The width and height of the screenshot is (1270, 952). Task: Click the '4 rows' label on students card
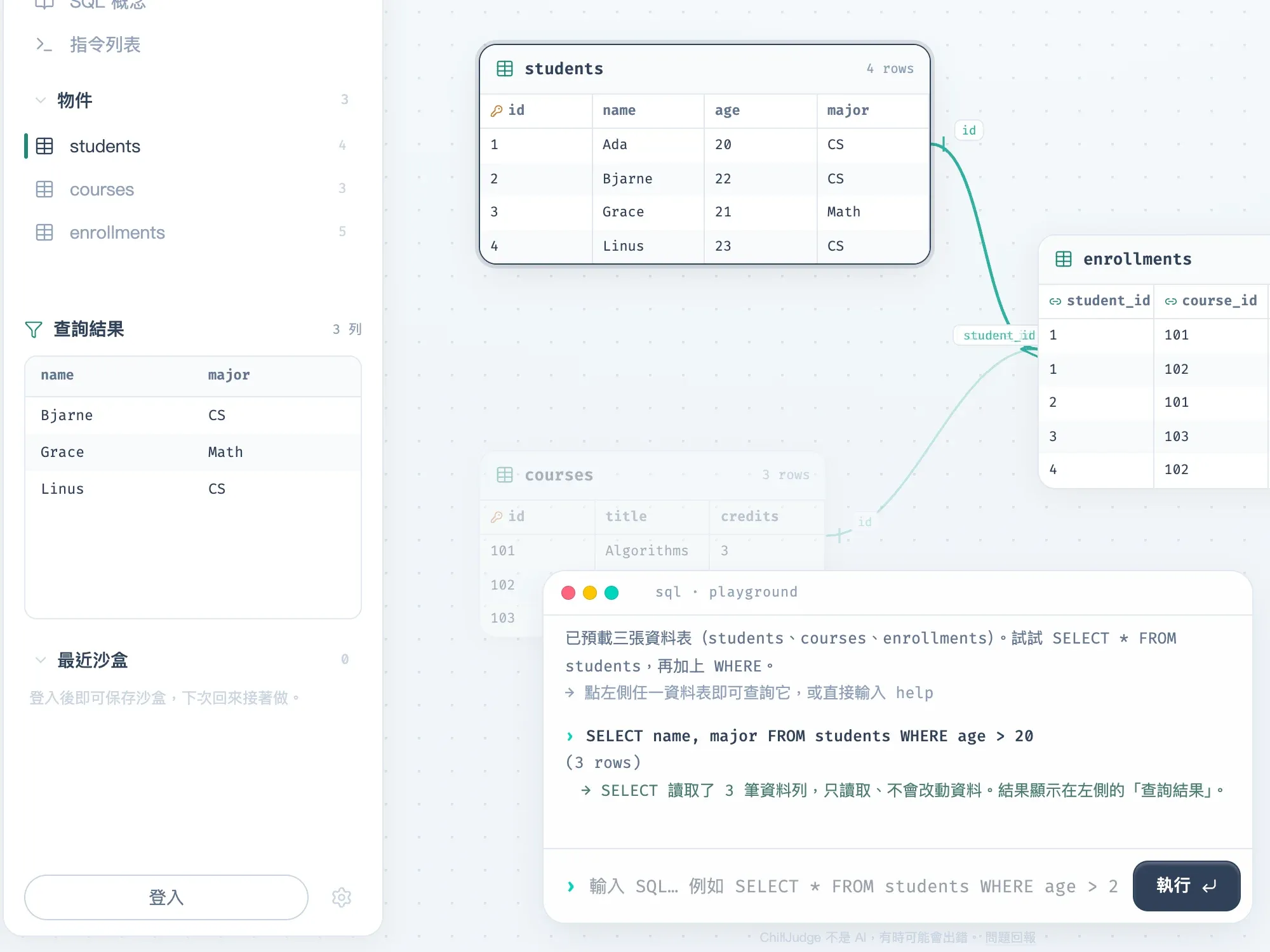coord(890,69)
